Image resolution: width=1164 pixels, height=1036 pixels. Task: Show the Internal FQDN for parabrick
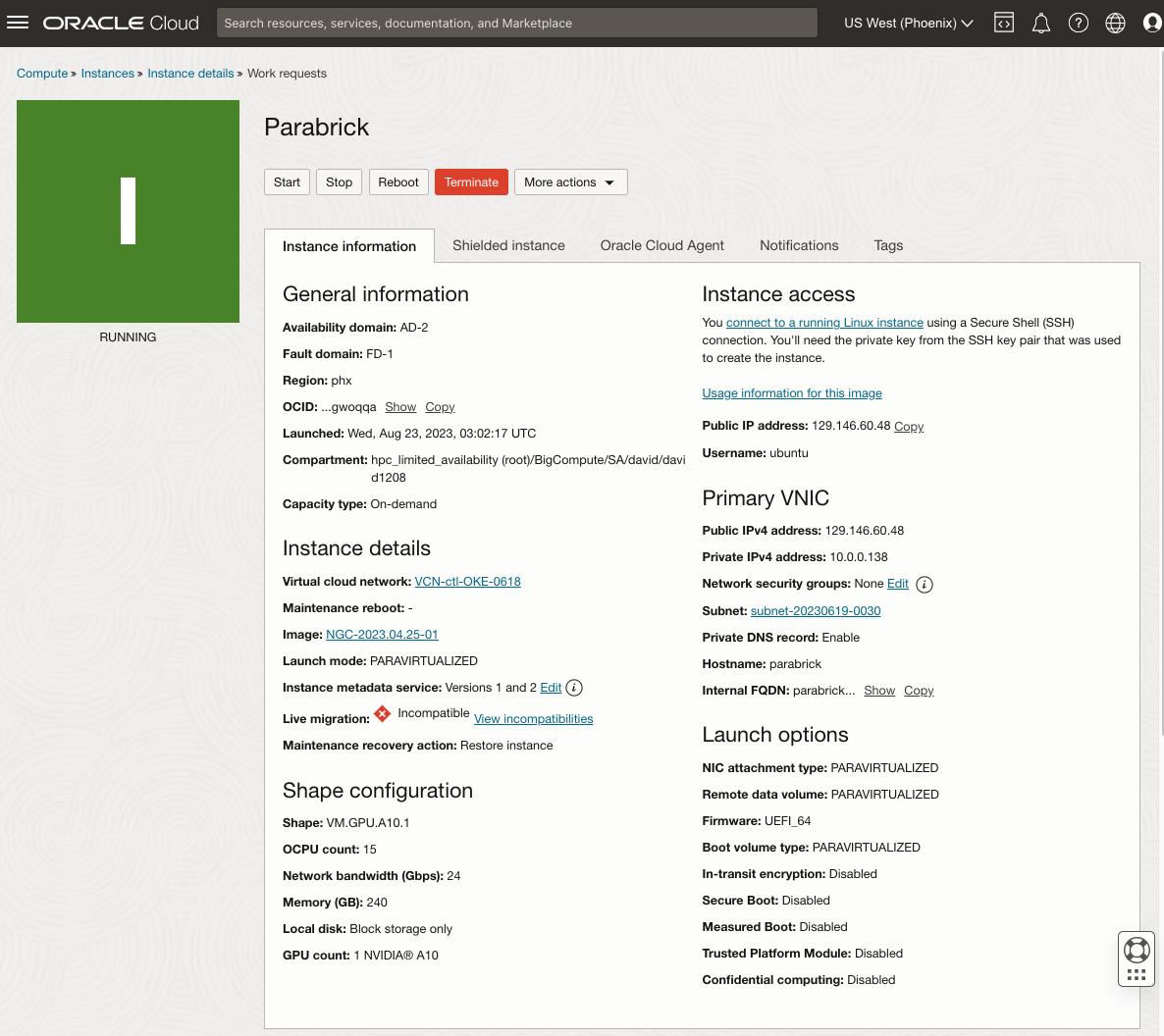point(879,691)
